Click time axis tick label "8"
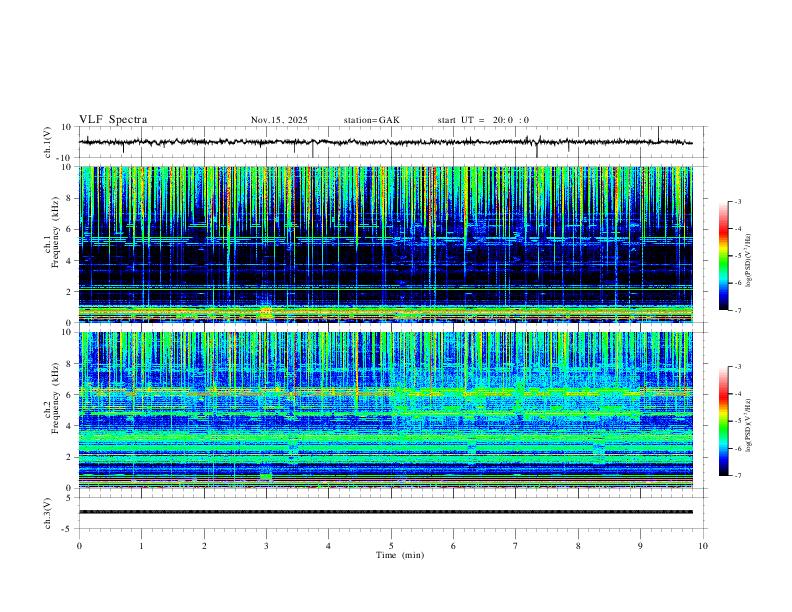This screenshot has height=612, width=792. 578,546
